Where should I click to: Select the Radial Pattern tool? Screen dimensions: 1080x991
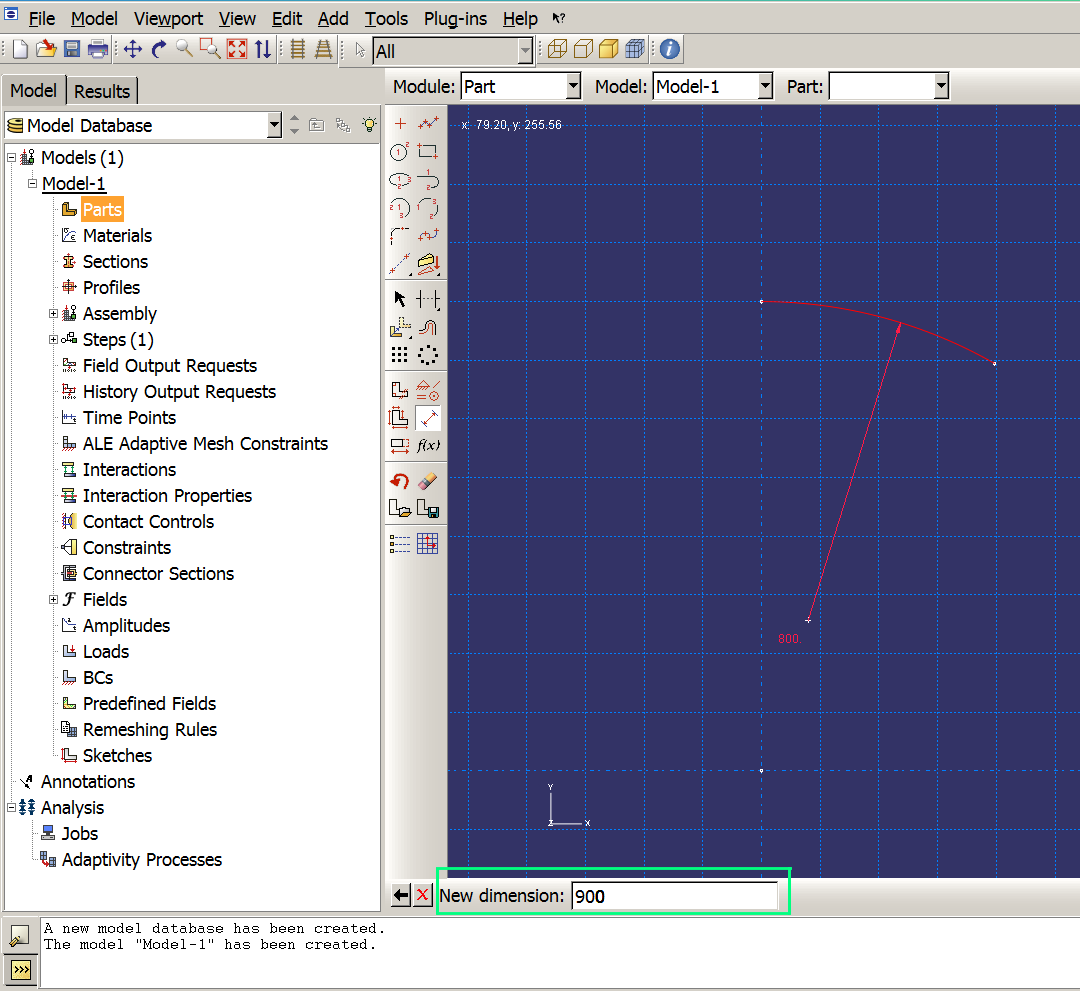tap(428, 355)
